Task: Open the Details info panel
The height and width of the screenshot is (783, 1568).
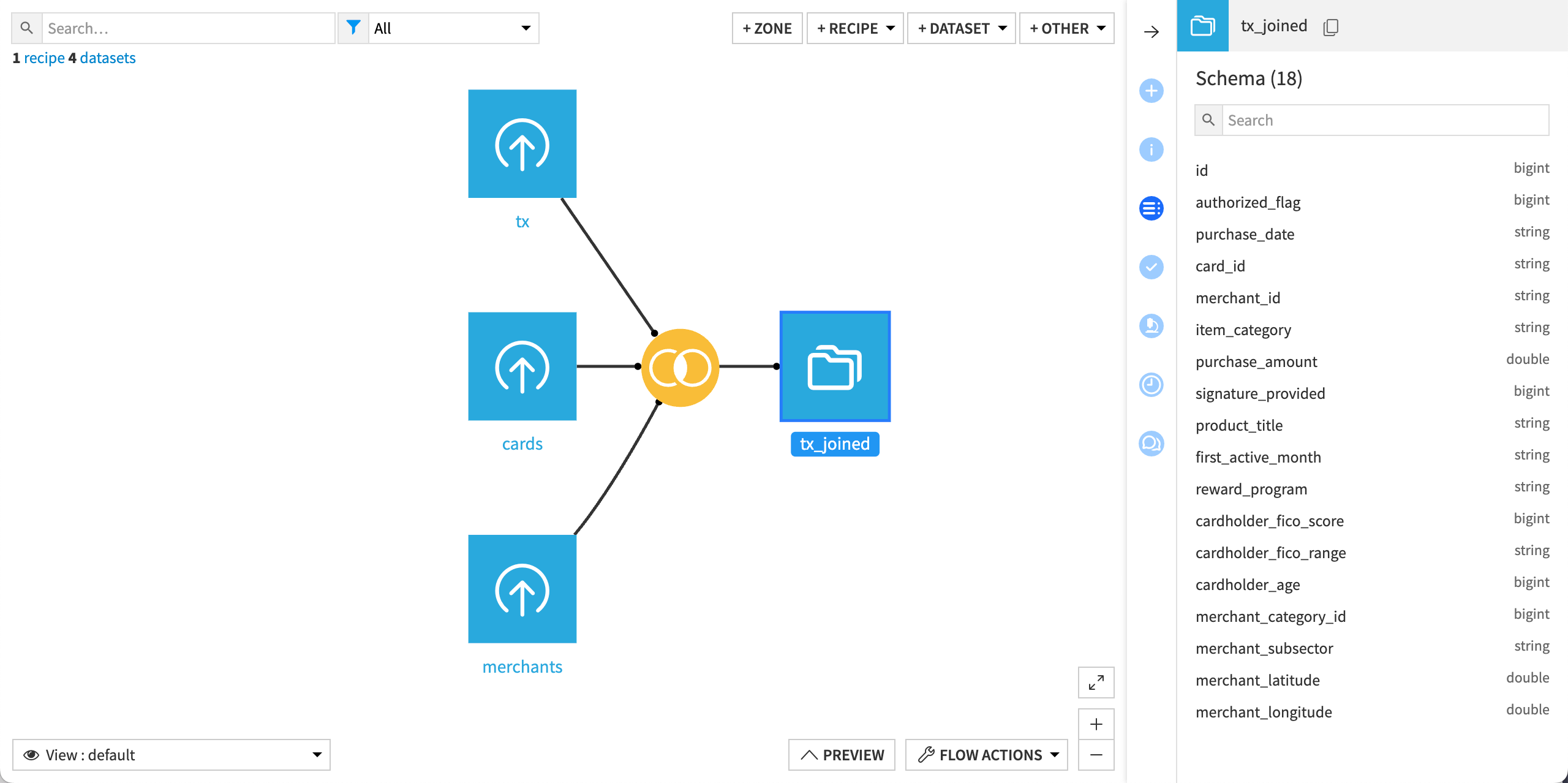Action: pos(1151,149)
